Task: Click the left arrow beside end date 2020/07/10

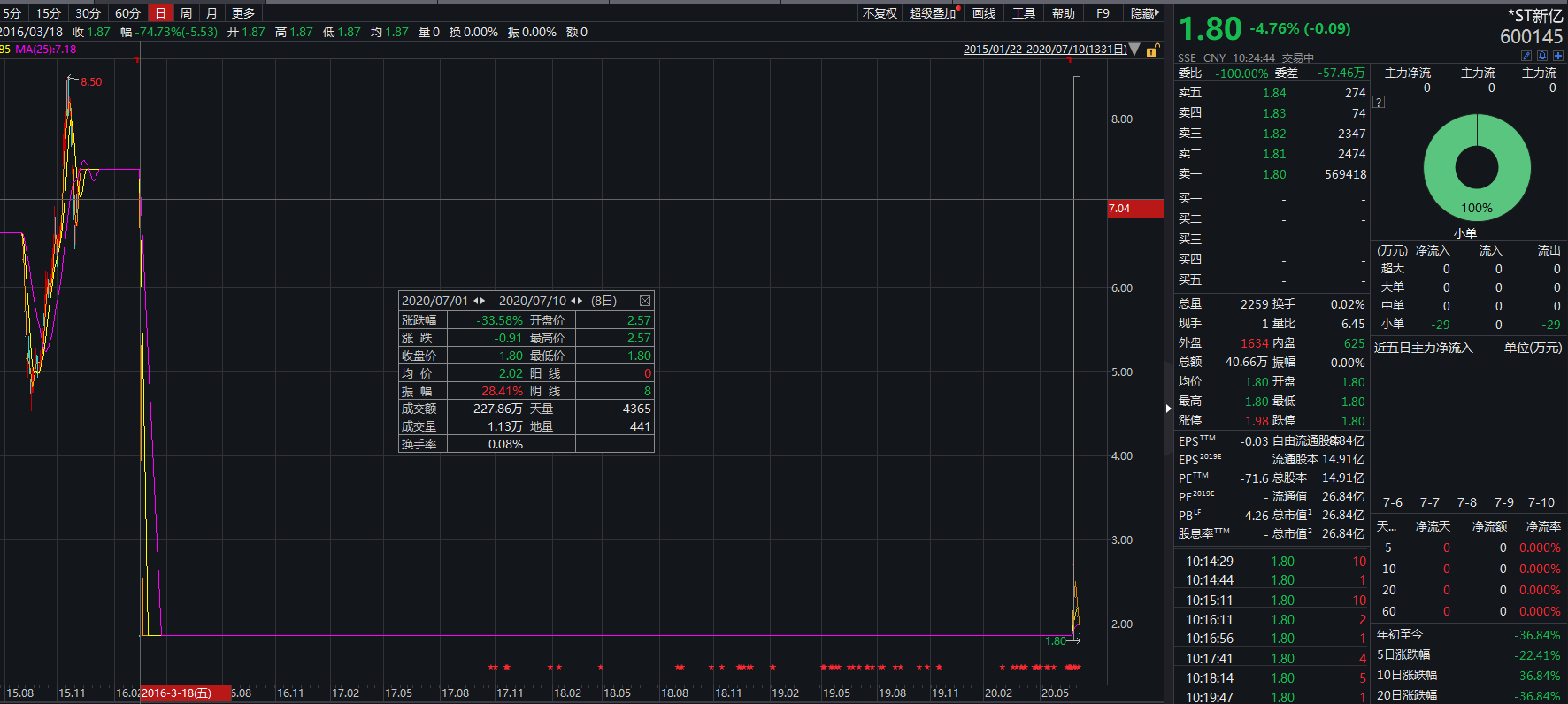Action: (x=574, y=301)
